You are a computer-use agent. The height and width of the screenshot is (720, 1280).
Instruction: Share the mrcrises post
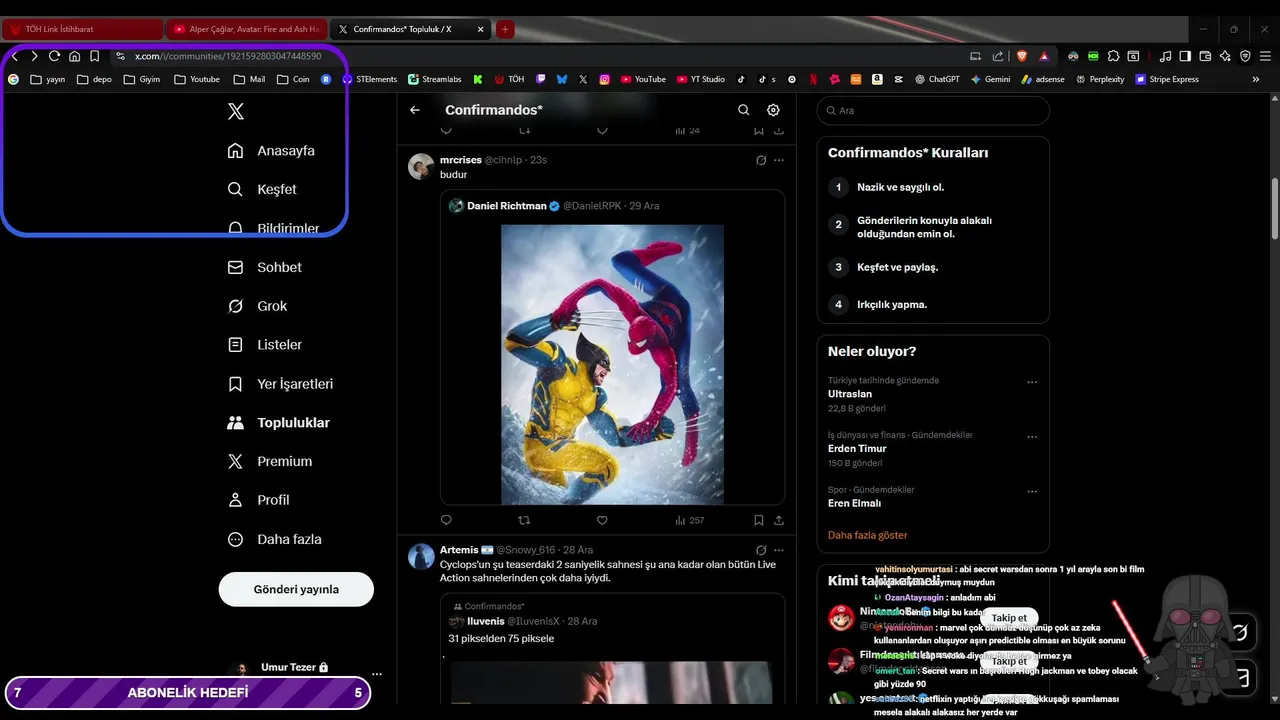(x=779, y=520)
